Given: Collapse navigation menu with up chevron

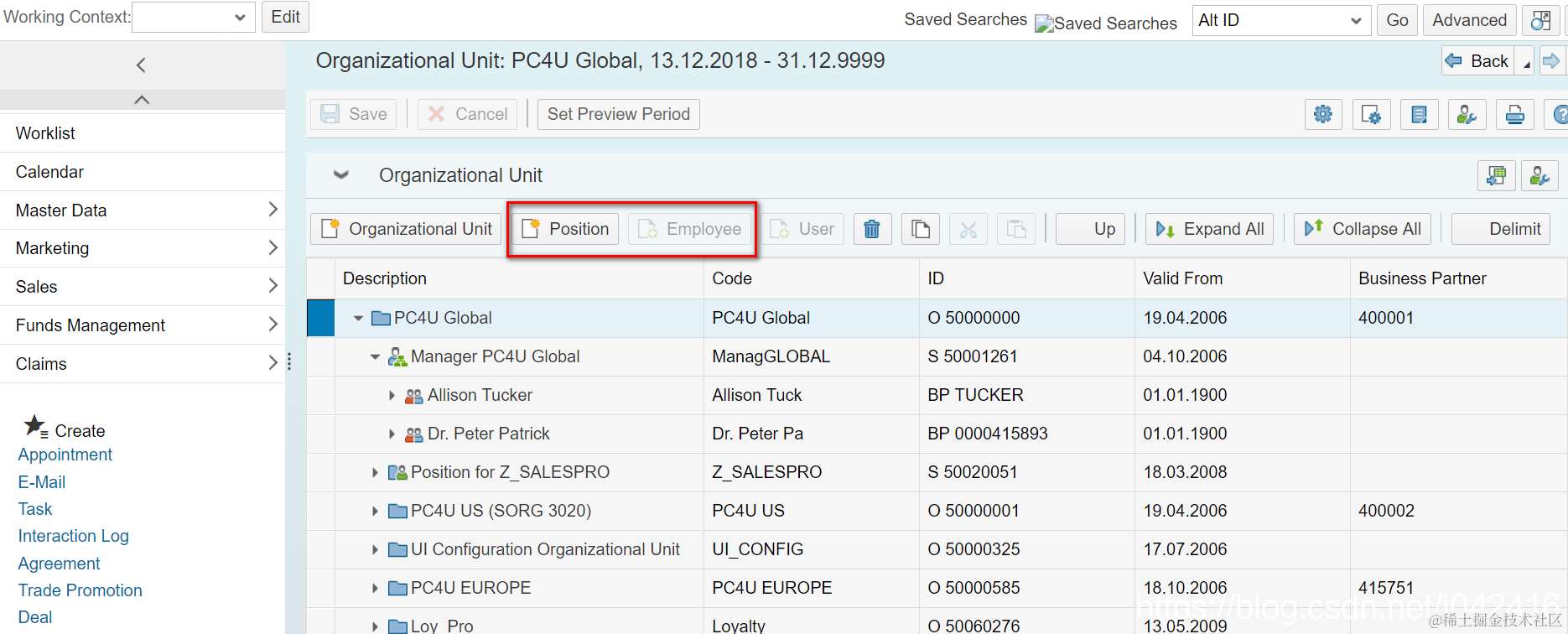Looking at the screenshot, I should pyautogui.click(x=142, y=100).
